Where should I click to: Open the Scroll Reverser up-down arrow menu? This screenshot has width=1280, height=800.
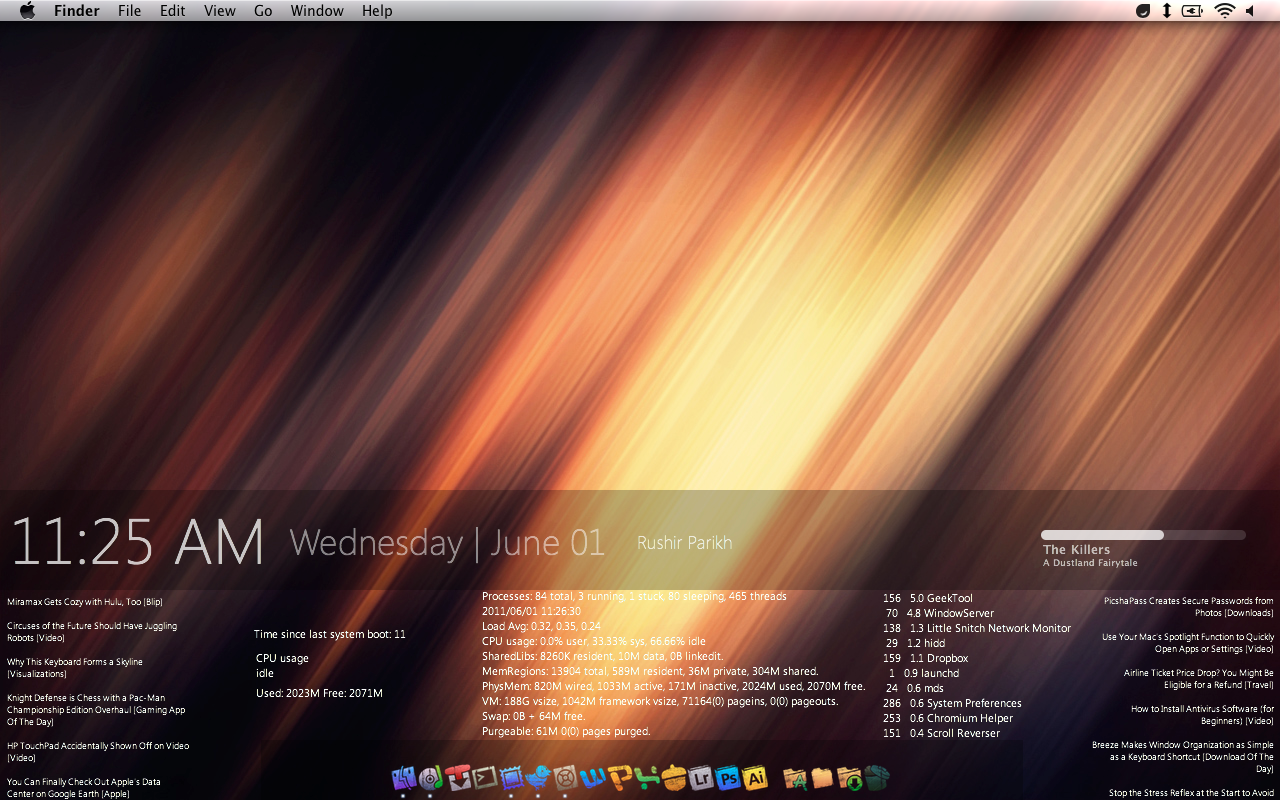tap(1166, 11)
